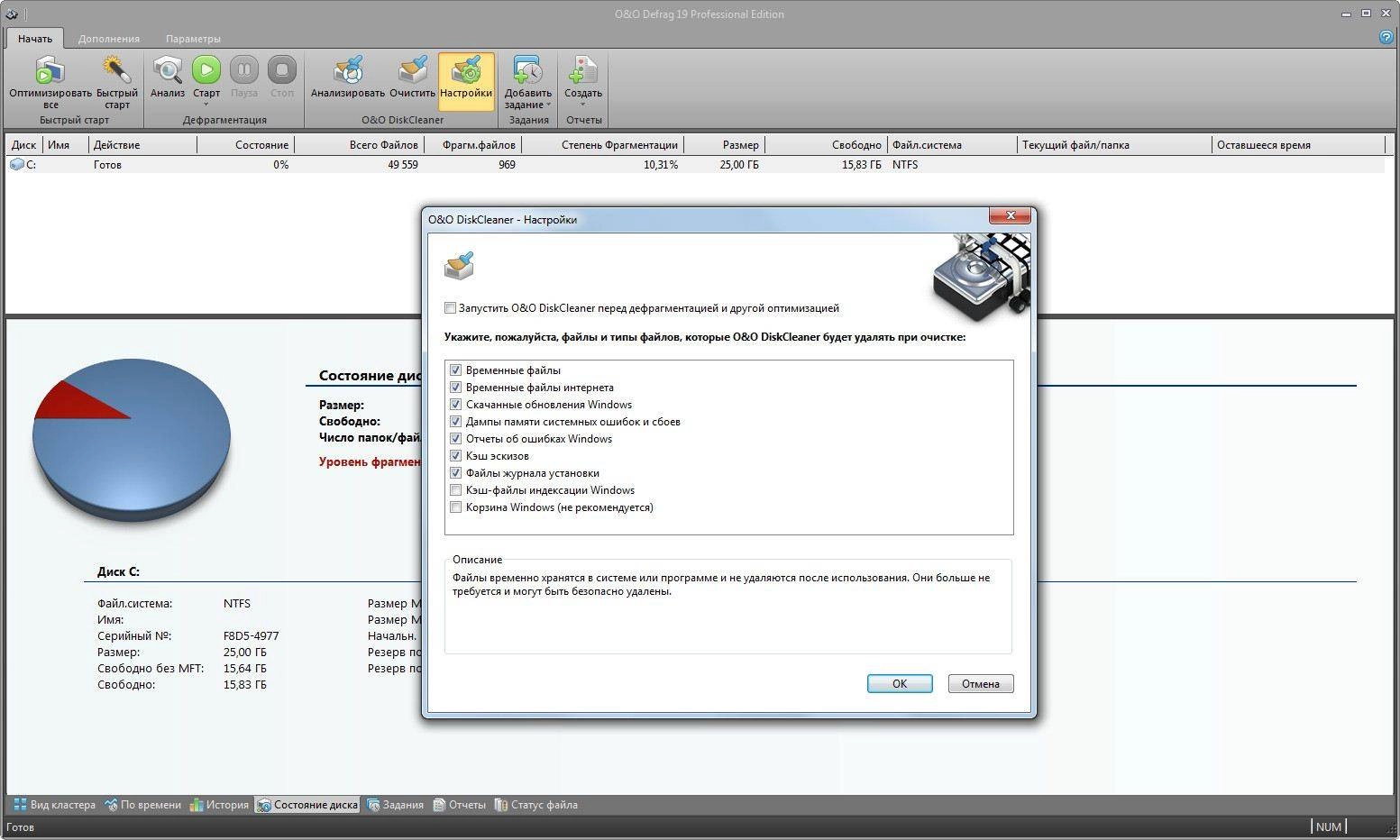The image size is (1400, 840).
Task: Open application menu icon in title bar
Action: point(12,14)
